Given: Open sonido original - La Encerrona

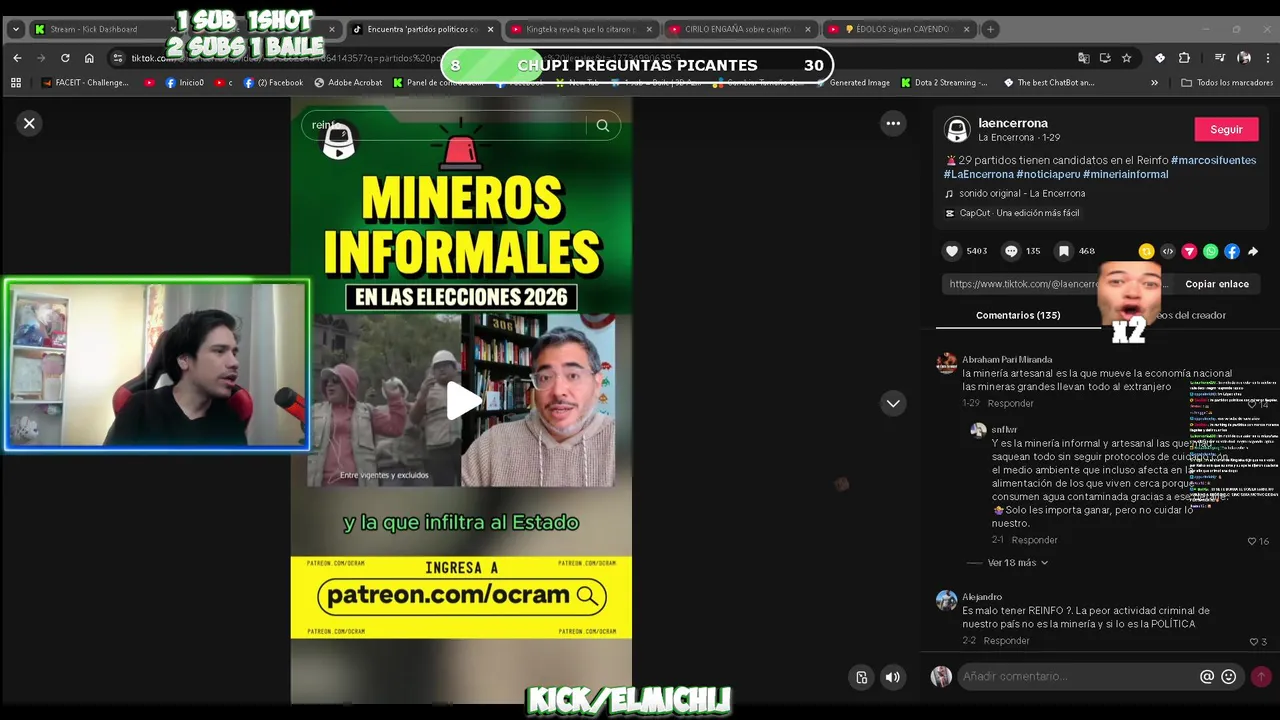Looking at the screenshot, I should click(x=1021, y=193).
